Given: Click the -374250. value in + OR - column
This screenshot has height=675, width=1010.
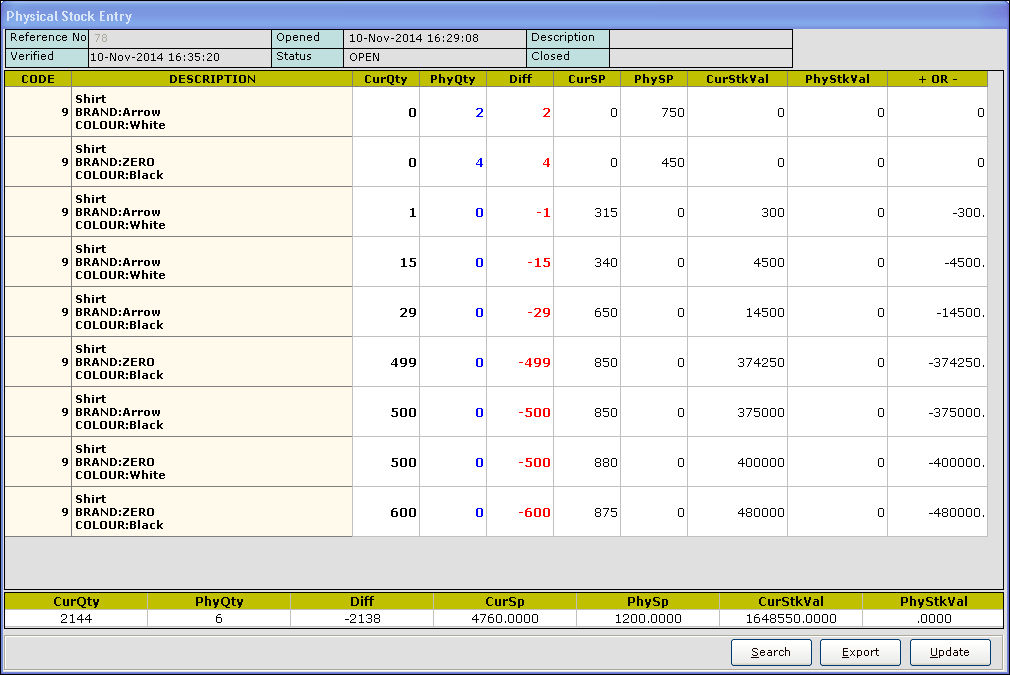Looking at the screenshot, I should (x=937, y=362).
